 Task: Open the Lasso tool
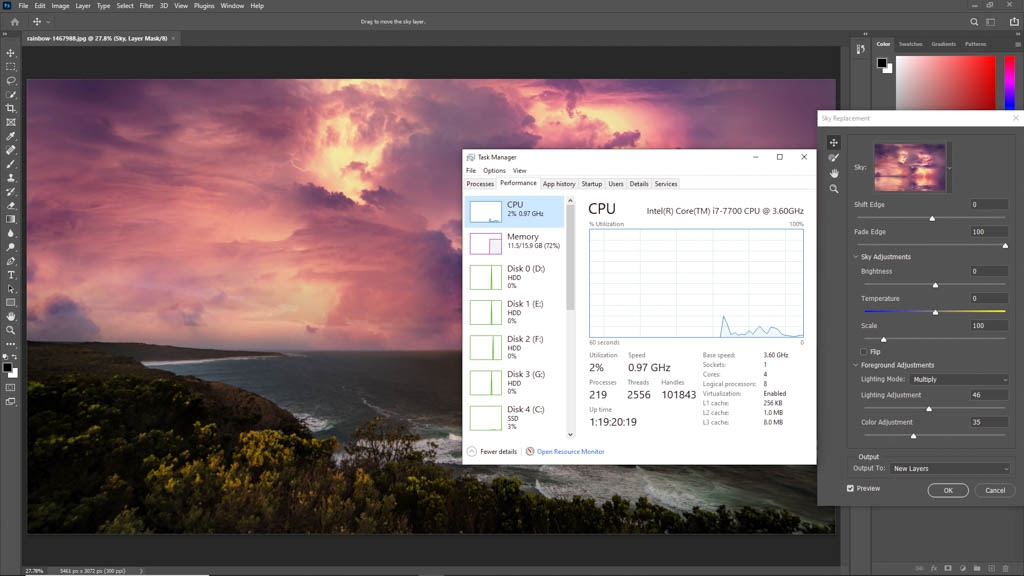point(11,82)
